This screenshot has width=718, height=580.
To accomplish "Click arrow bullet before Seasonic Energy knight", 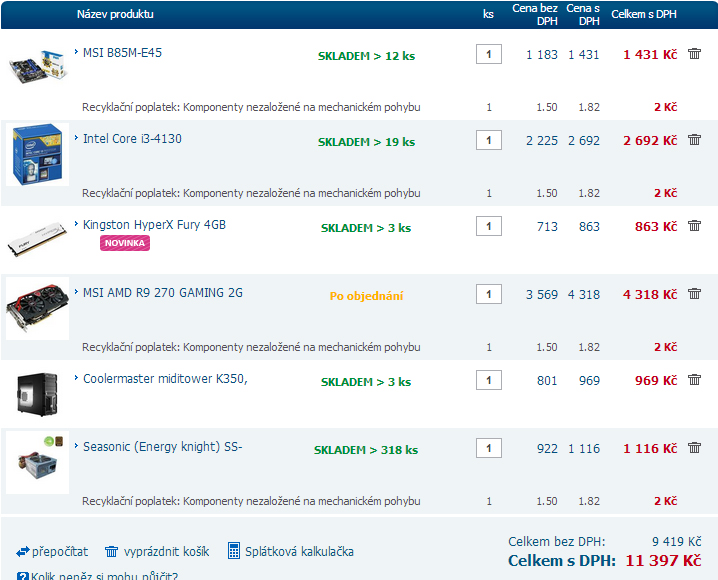I will click(76, 445).
